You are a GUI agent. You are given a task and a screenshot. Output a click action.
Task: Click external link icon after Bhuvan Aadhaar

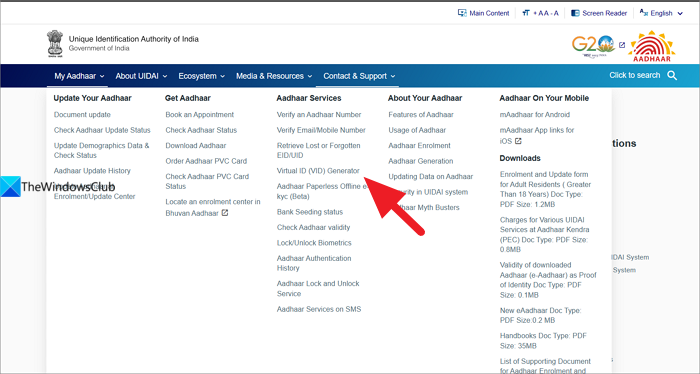[x=225, y=213]
